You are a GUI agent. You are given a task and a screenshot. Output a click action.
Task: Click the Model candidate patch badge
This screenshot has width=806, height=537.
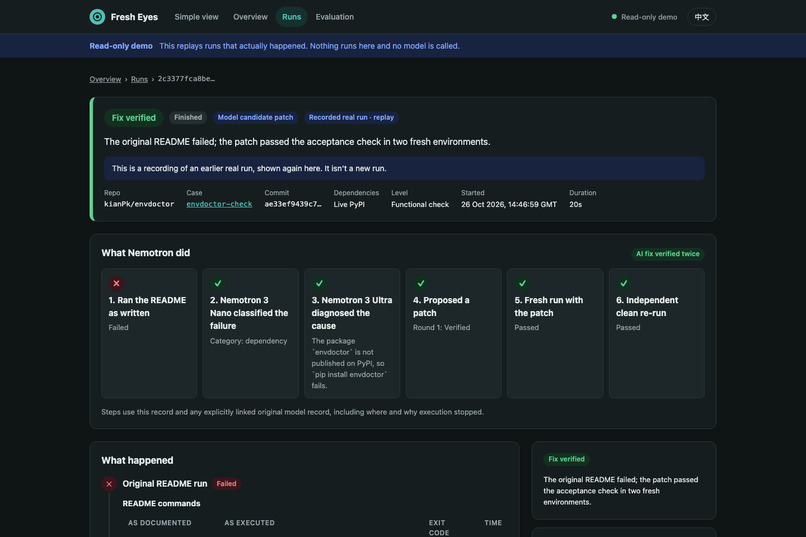pyautogui.click(x=255, y=117)
